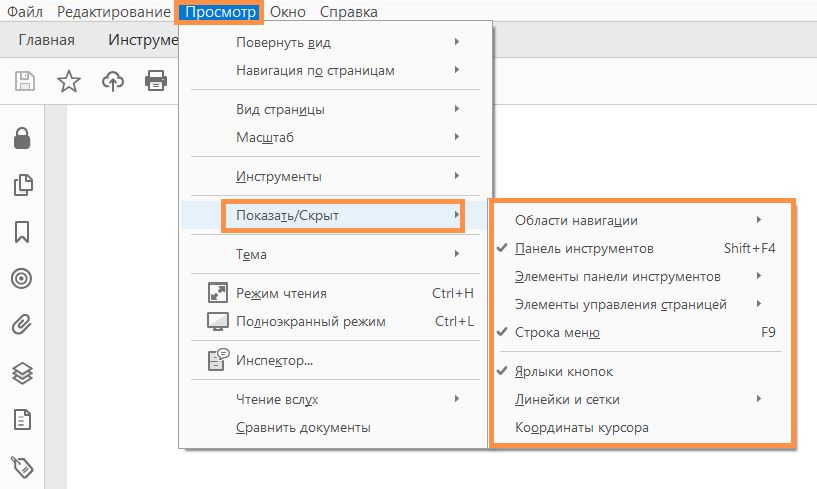Open the security lock panel icon
Screen dimensions: 817x489
tap(22, 138)
